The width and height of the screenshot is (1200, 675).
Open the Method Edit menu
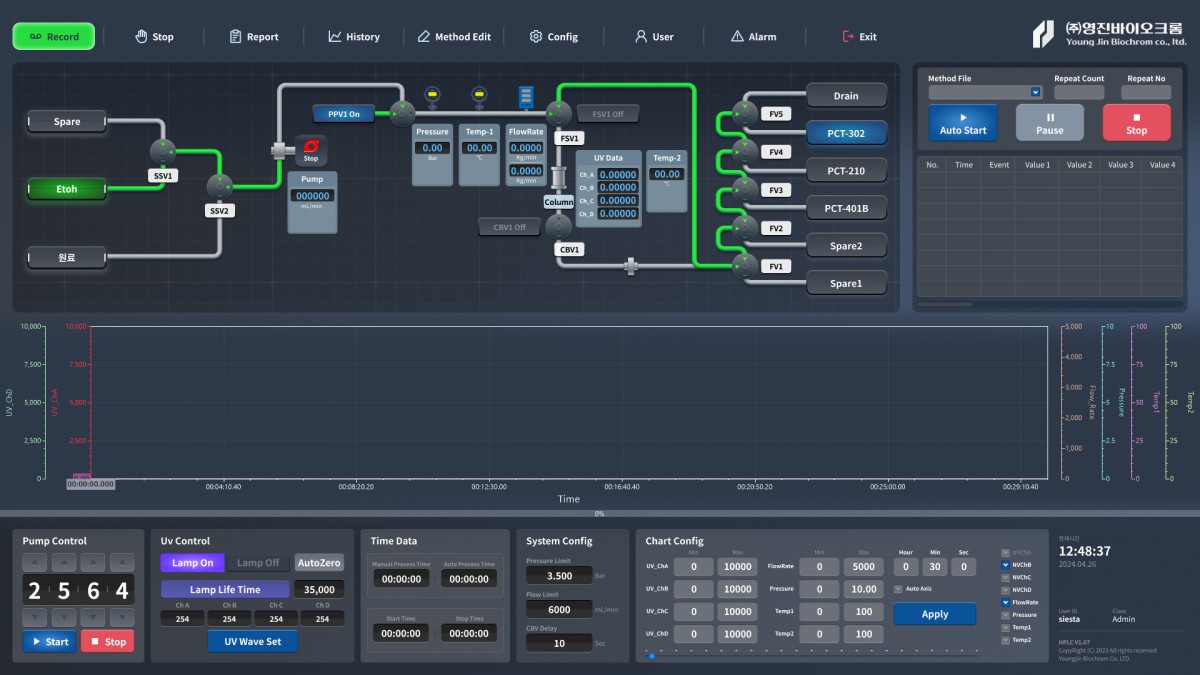click(x=454, y=37)
